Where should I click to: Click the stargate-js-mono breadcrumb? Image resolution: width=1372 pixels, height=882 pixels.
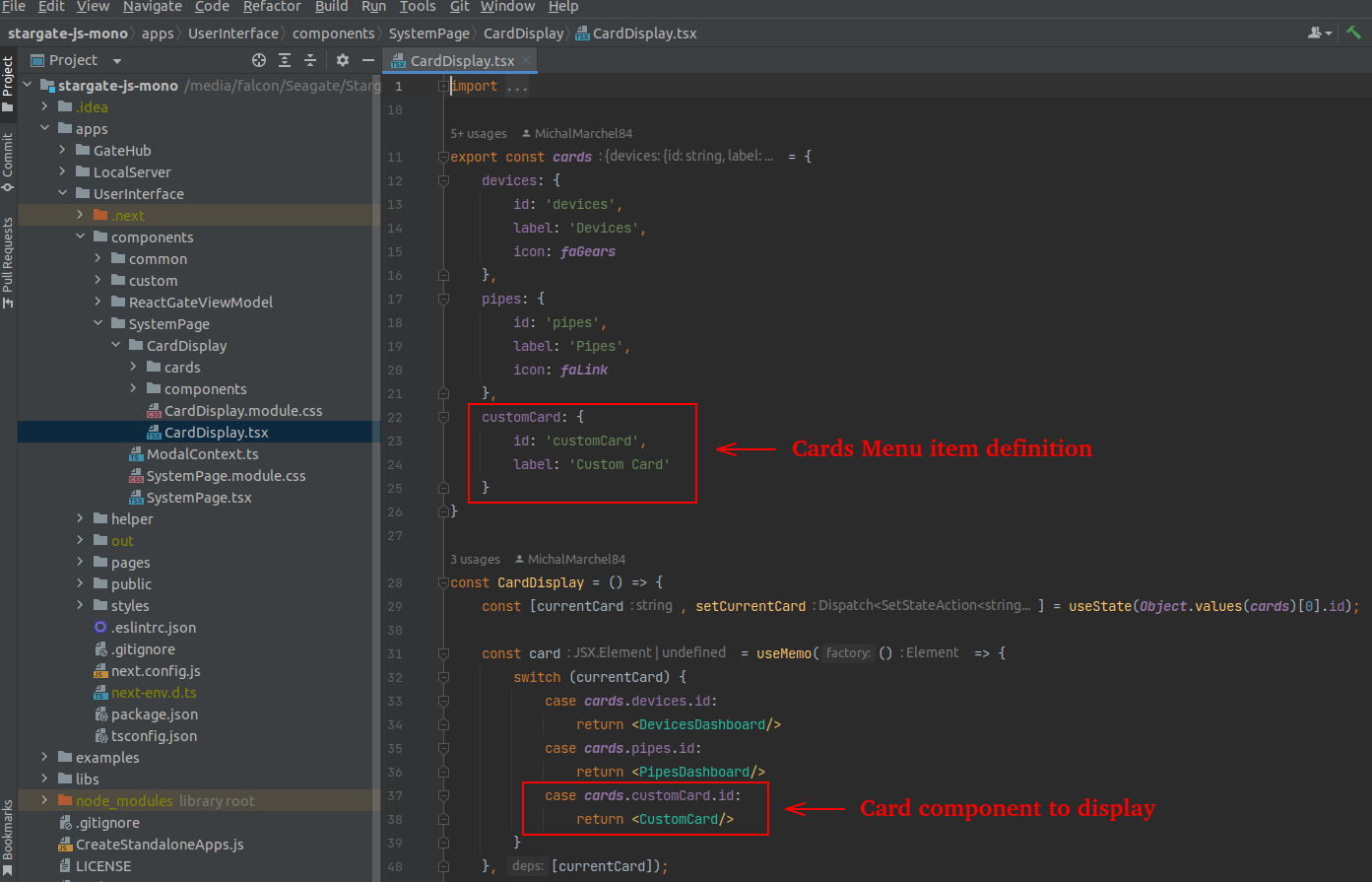(68, 33)
